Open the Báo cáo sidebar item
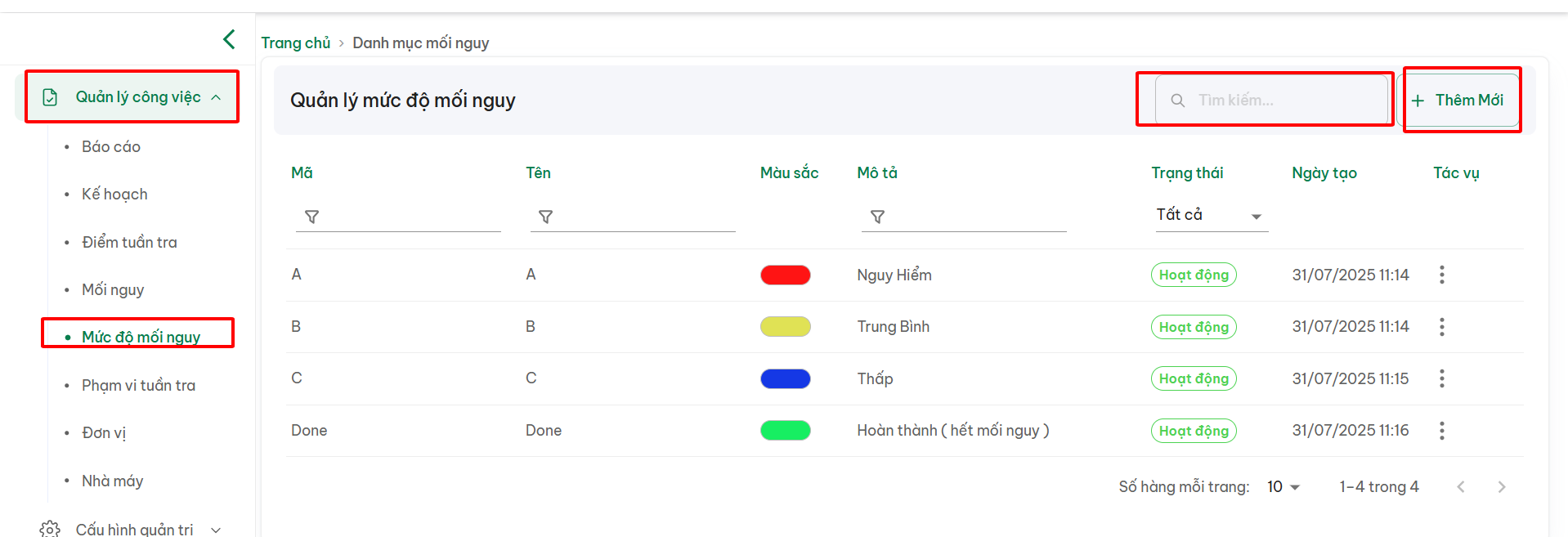The height and width of the screenshot is (537, 1568). click(x=111, y=146)
